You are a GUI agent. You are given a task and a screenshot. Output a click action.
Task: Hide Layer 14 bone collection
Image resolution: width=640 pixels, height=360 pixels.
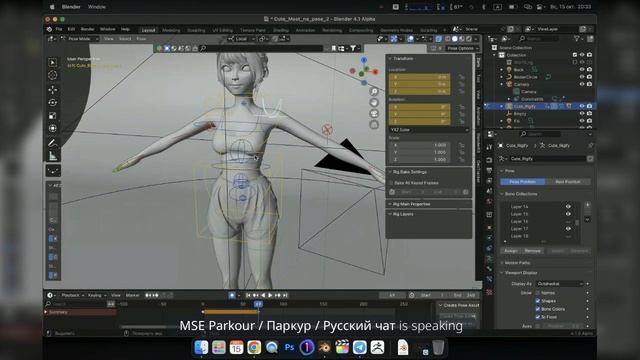[x=568, y=207]
